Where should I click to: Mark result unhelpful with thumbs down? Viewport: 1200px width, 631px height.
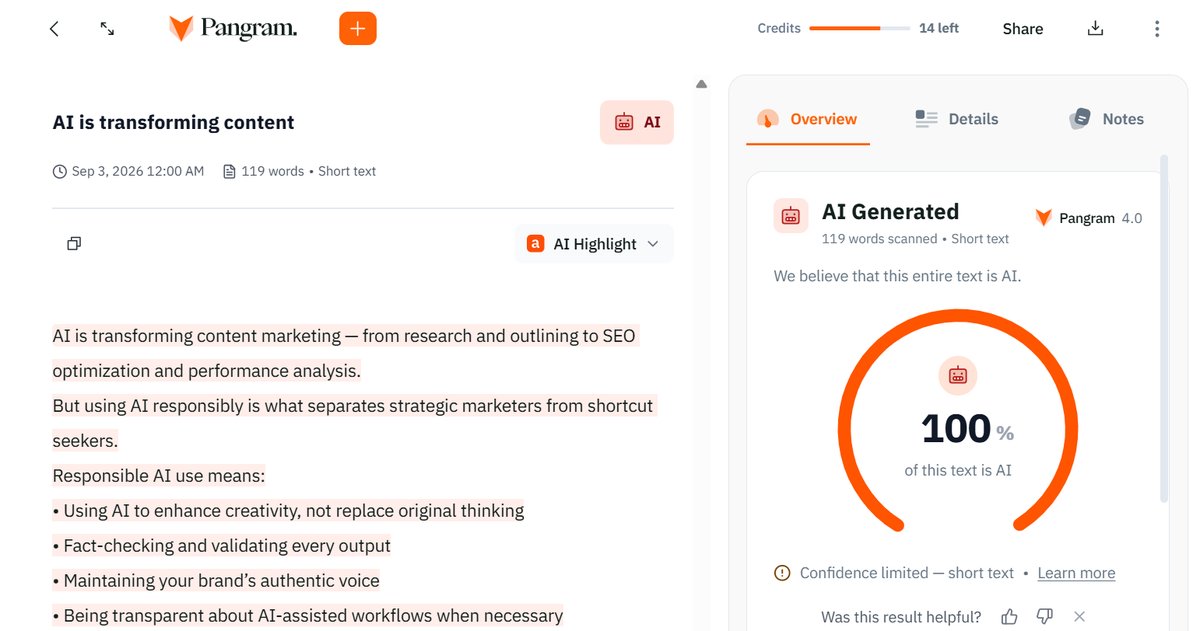click(1044, 617)
